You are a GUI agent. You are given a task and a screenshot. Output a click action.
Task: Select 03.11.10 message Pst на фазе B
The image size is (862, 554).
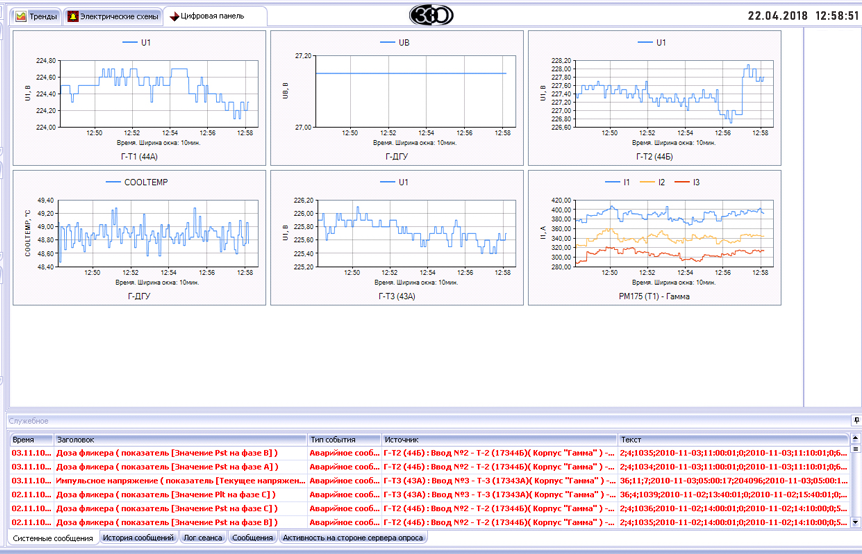click(430, 453)
